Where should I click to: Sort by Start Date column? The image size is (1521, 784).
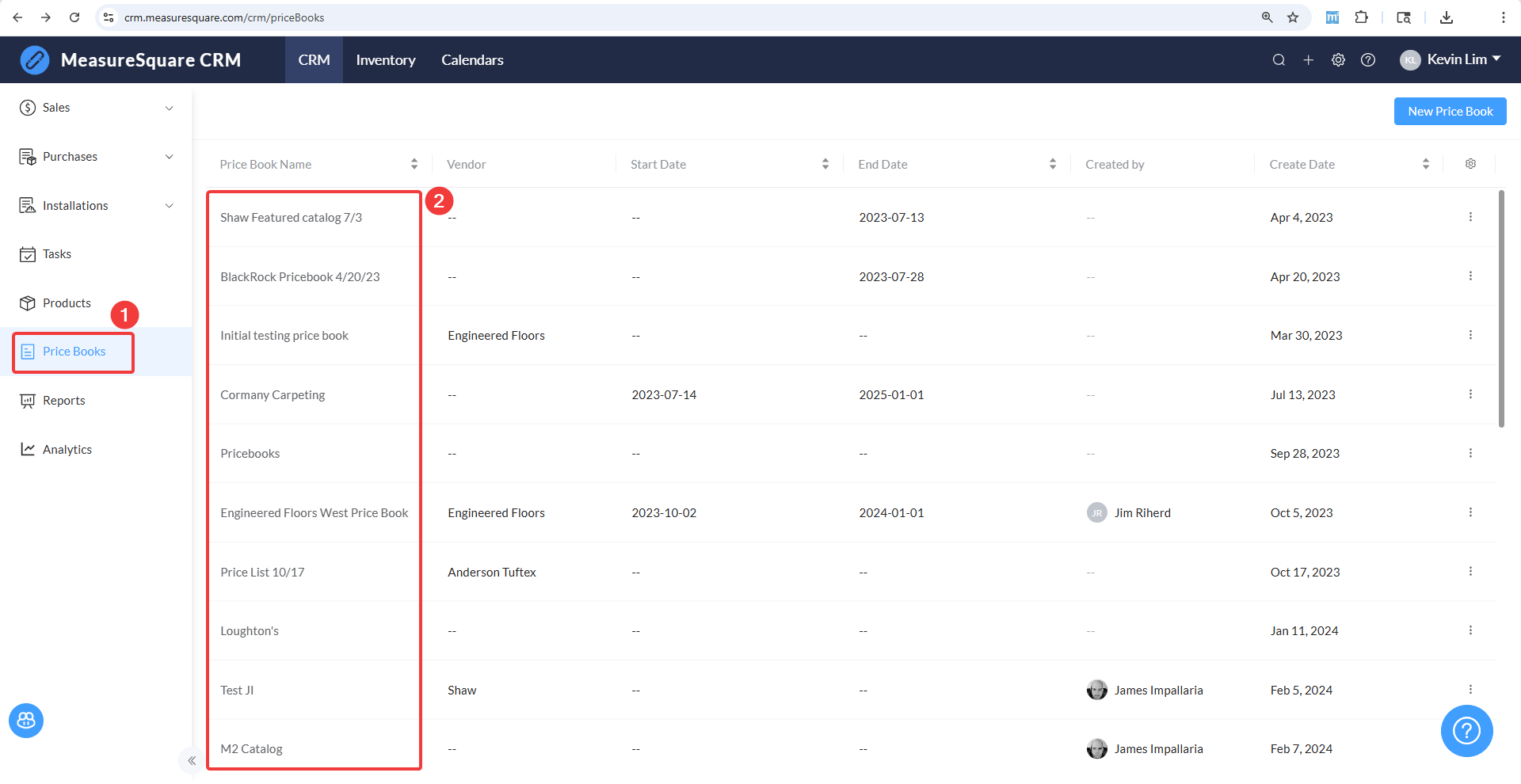tap(825, 164)
